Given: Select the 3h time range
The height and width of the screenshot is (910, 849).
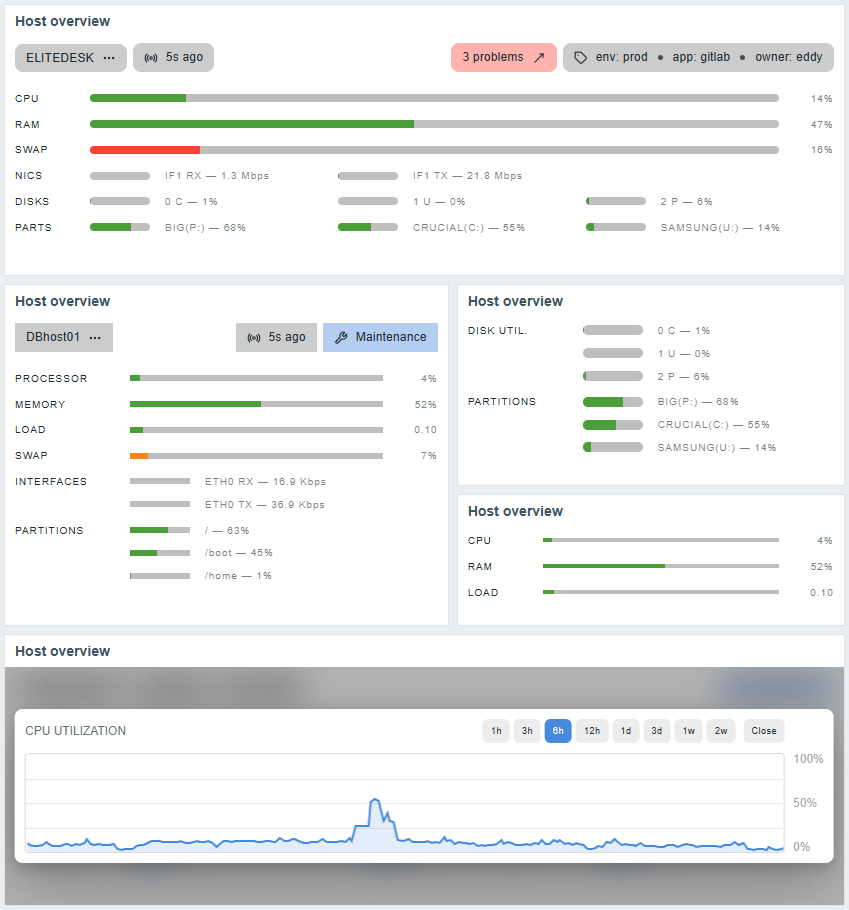Looking at the screenshot, I should pos(527,731).
